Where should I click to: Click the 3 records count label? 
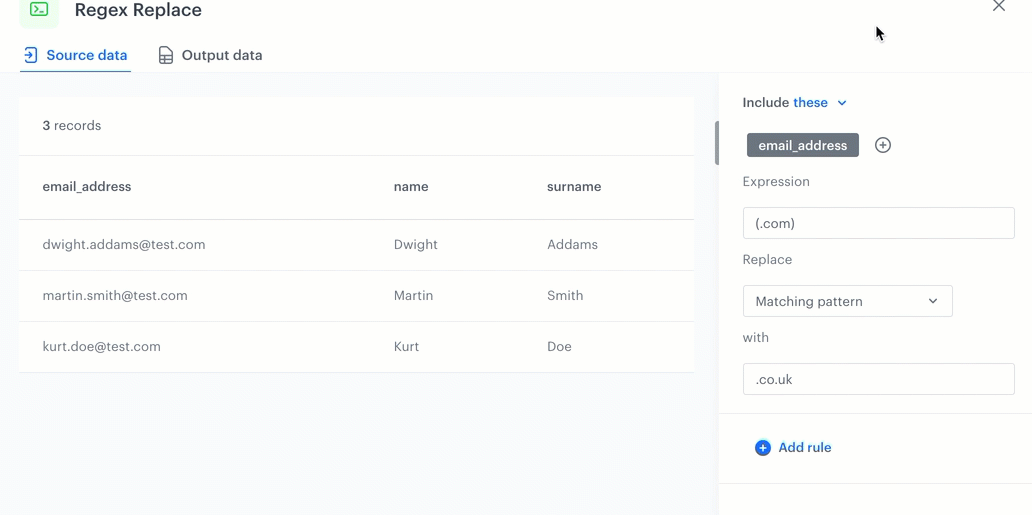[72, 126]
